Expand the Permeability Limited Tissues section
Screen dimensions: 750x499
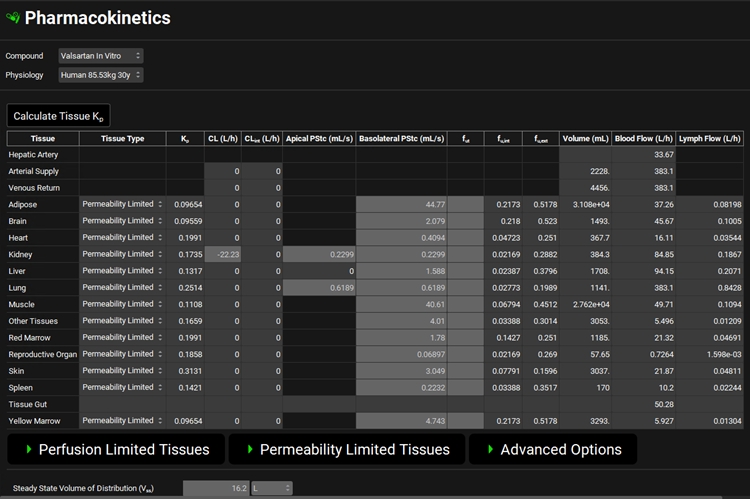click(346, 449)
